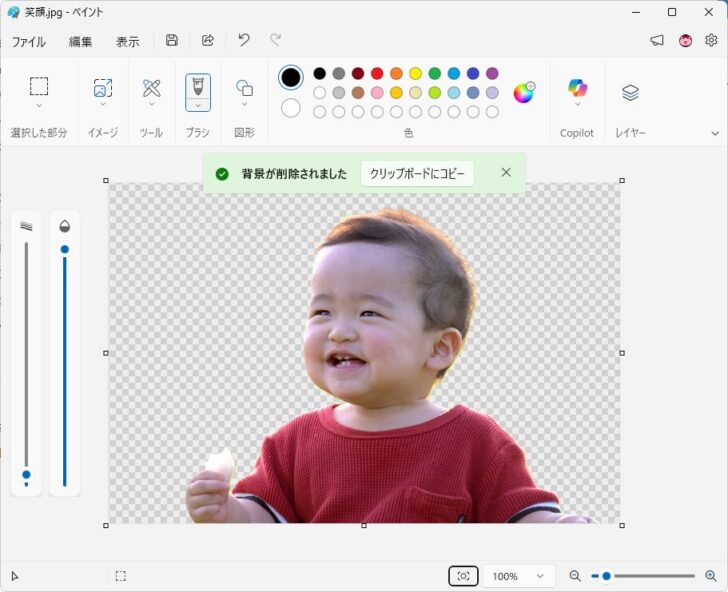The width and height of the screenshot is (728, 592).
Task: Open the 100% zoom level dropdown
Action: click(519, 576)
